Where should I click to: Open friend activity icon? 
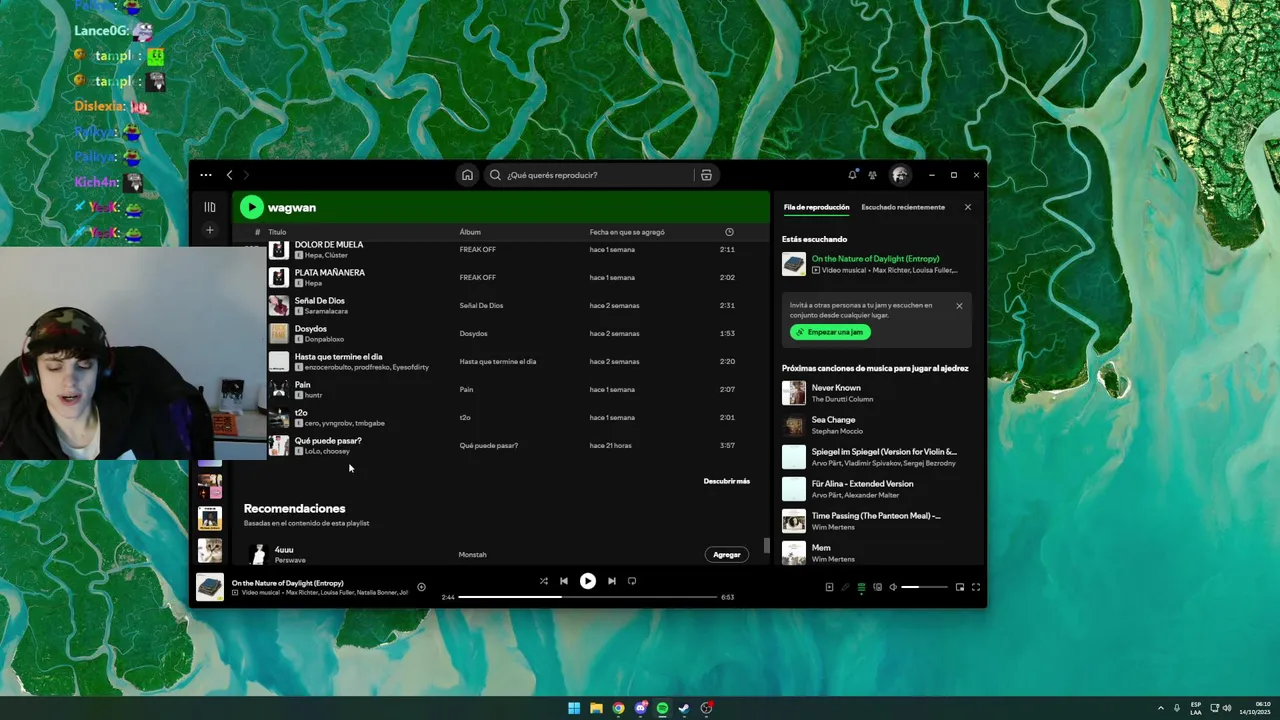872,175
